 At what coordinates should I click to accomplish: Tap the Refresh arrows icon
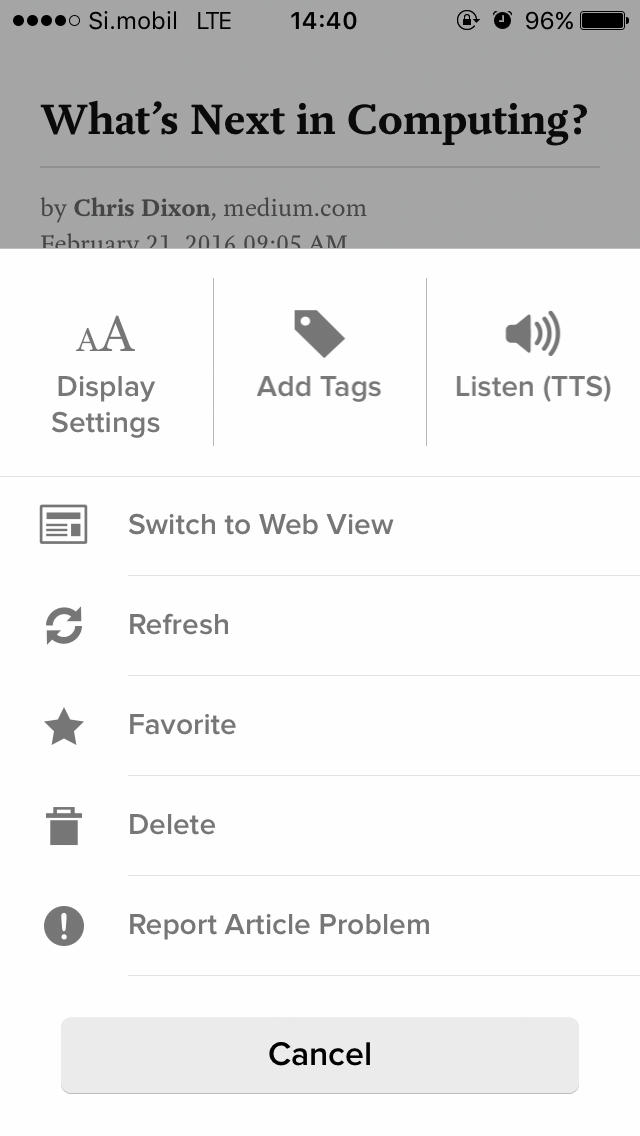(x=64, y=625)
